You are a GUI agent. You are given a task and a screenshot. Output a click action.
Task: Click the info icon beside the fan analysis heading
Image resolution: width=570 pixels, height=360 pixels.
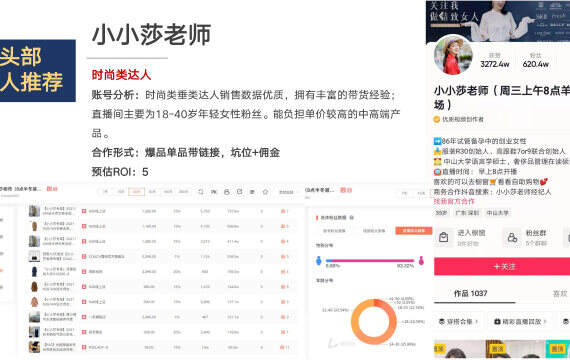[352, 217]
